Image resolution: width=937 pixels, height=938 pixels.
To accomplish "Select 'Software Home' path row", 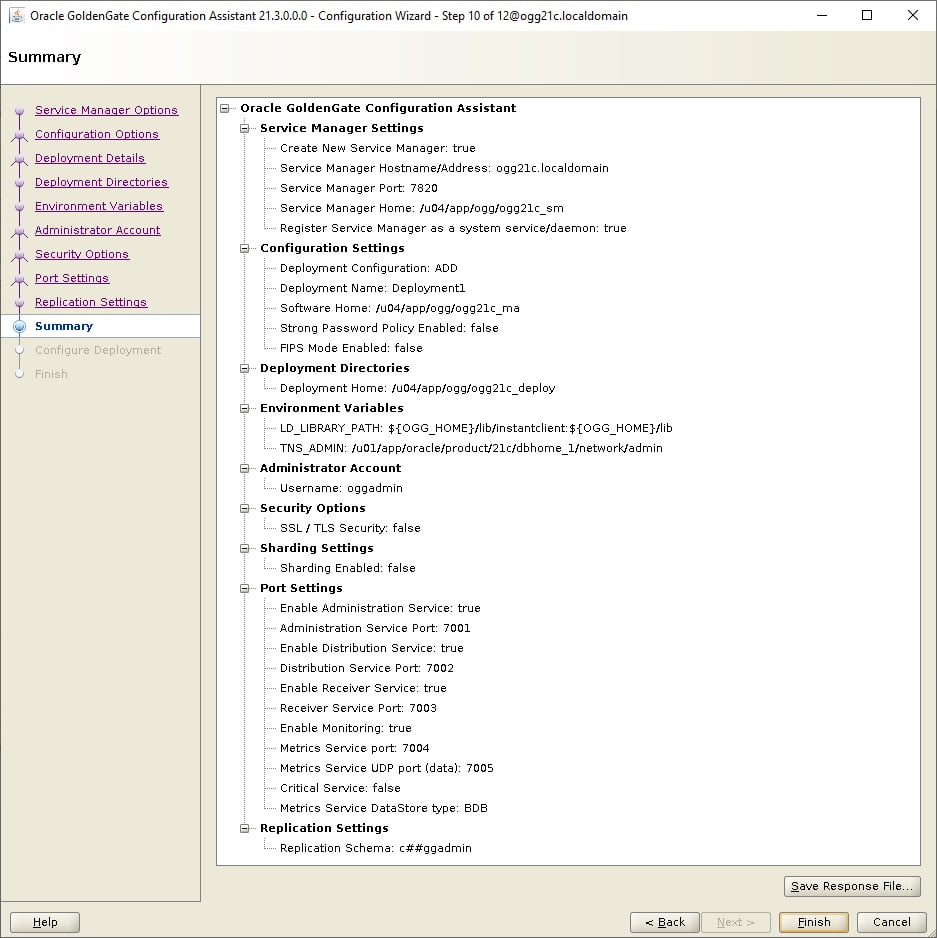I will click(400, 308).
